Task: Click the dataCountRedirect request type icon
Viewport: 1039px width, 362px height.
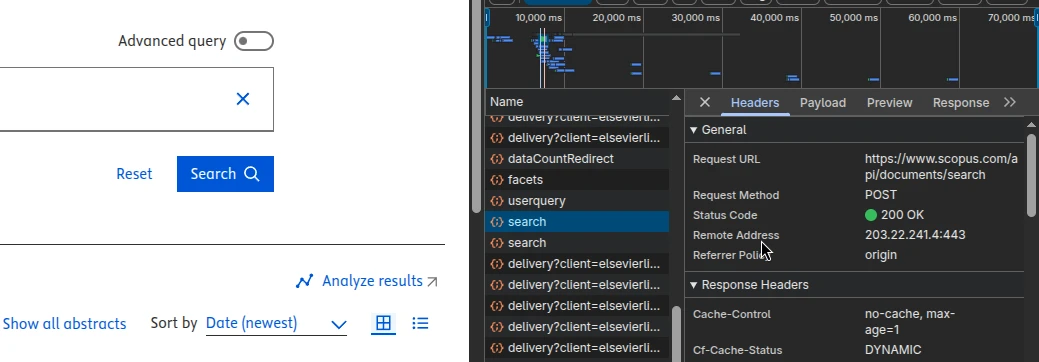Action: pyautogui.click(x=496, y=159)
